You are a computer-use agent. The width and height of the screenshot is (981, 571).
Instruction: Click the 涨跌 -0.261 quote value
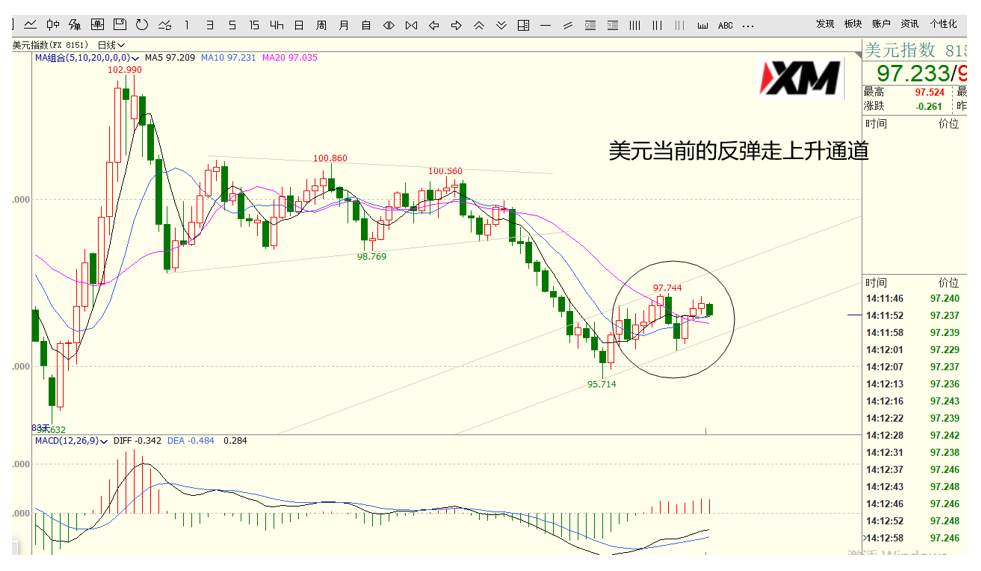coord(928,106)
